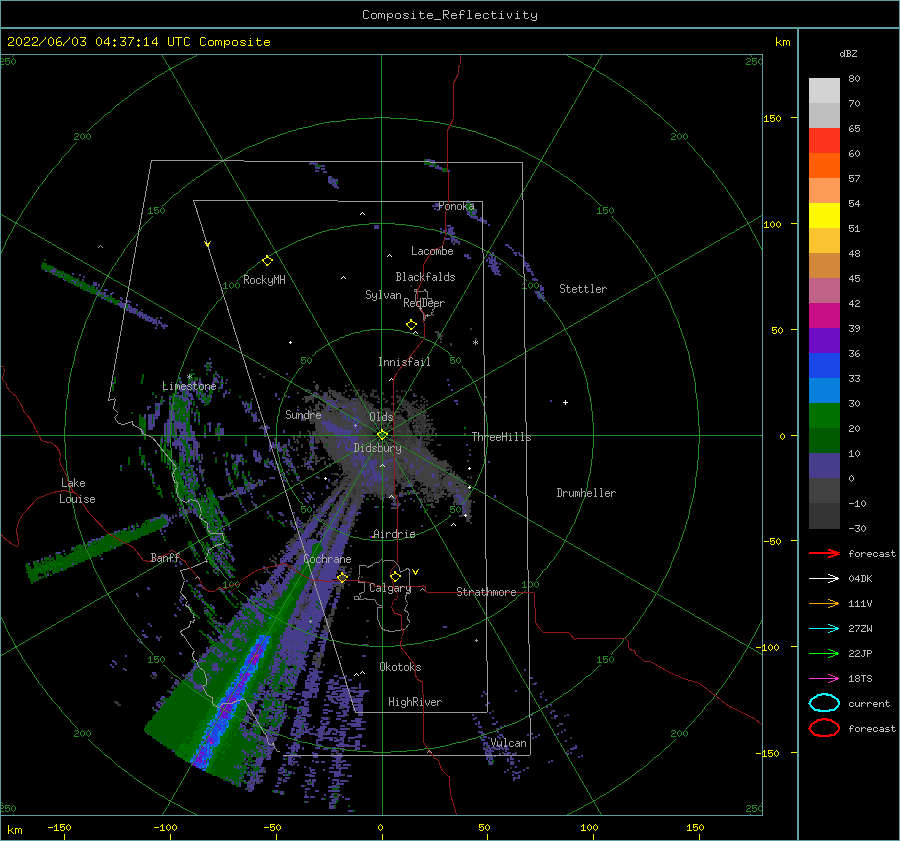Click the Cochrane city label

327,559
